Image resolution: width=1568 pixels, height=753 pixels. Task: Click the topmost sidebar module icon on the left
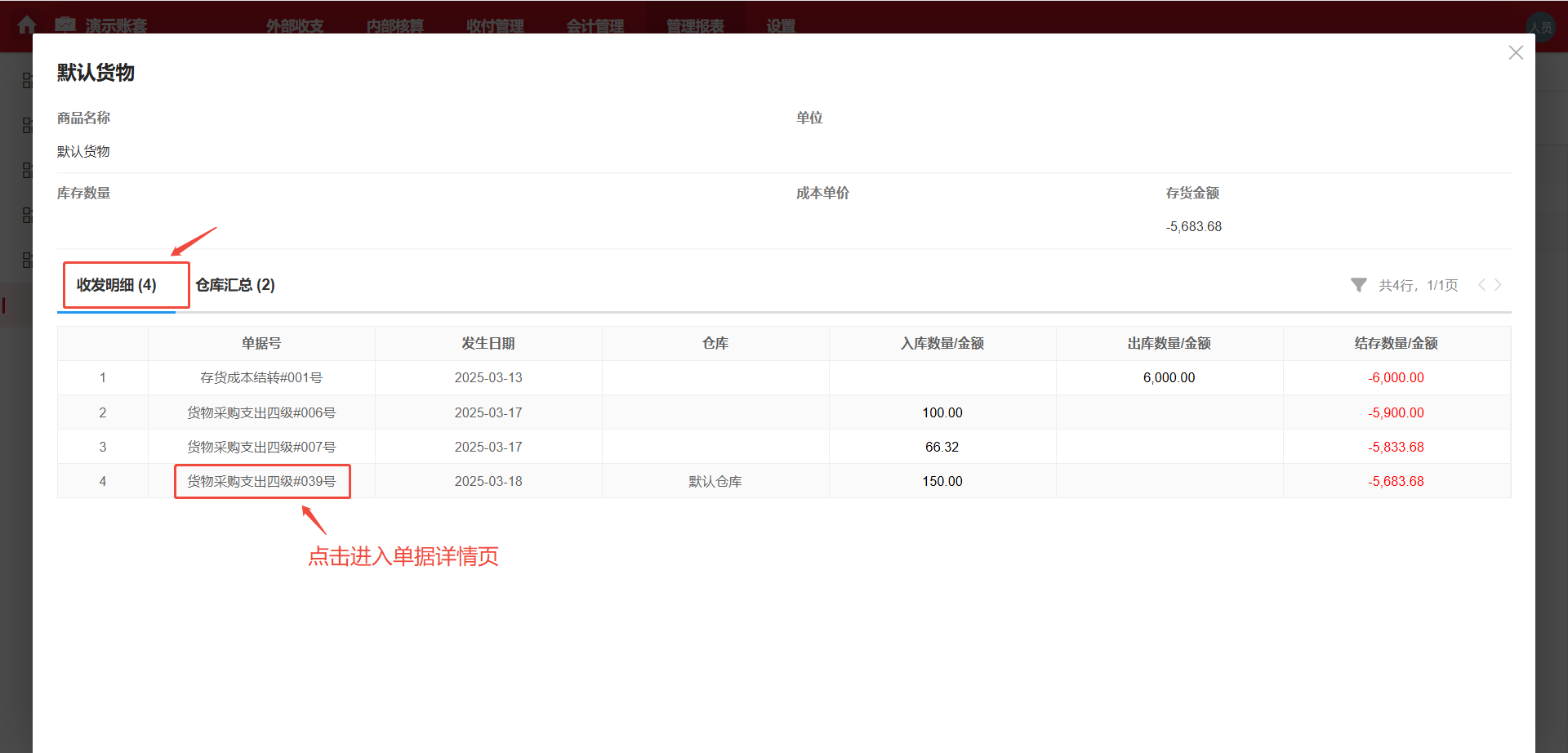27,80
